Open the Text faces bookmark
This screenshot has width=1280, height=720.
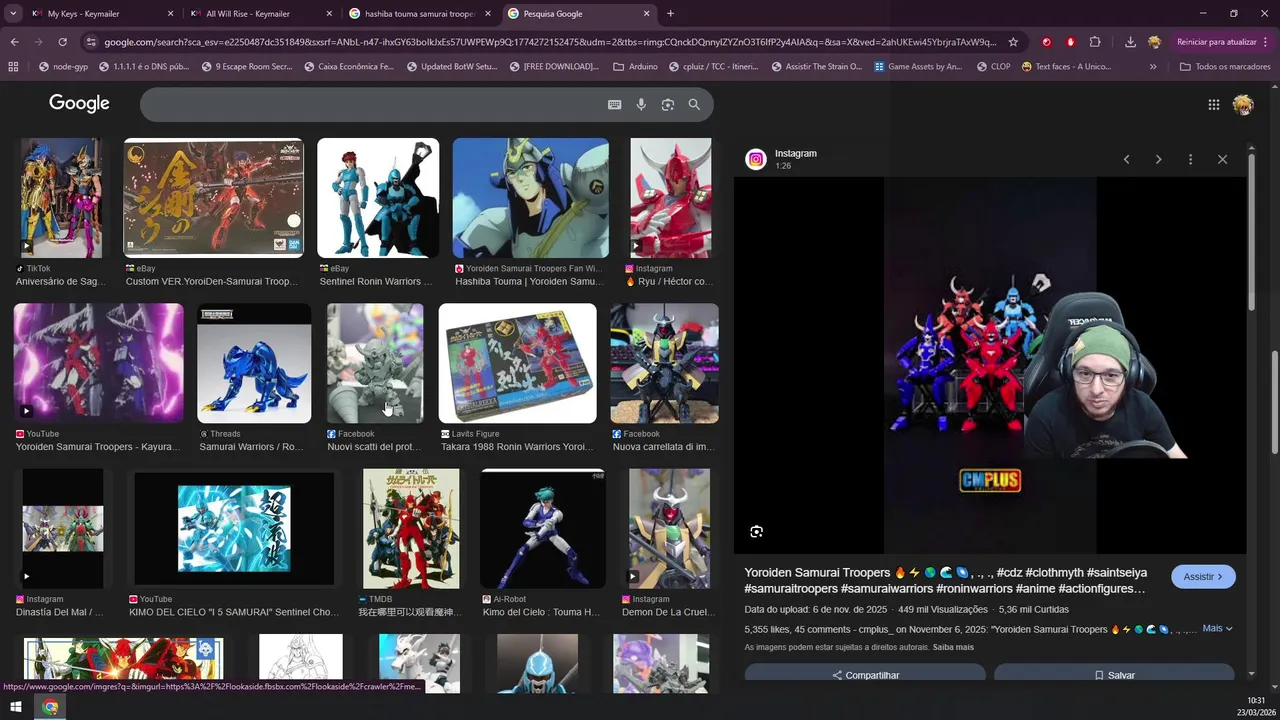[1066, 66]
